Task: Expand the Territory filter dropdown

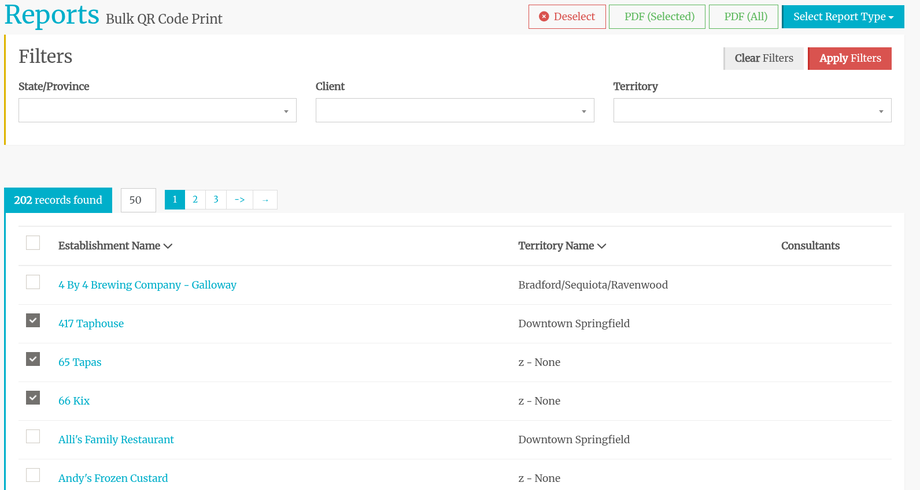Action: point(751,111)
